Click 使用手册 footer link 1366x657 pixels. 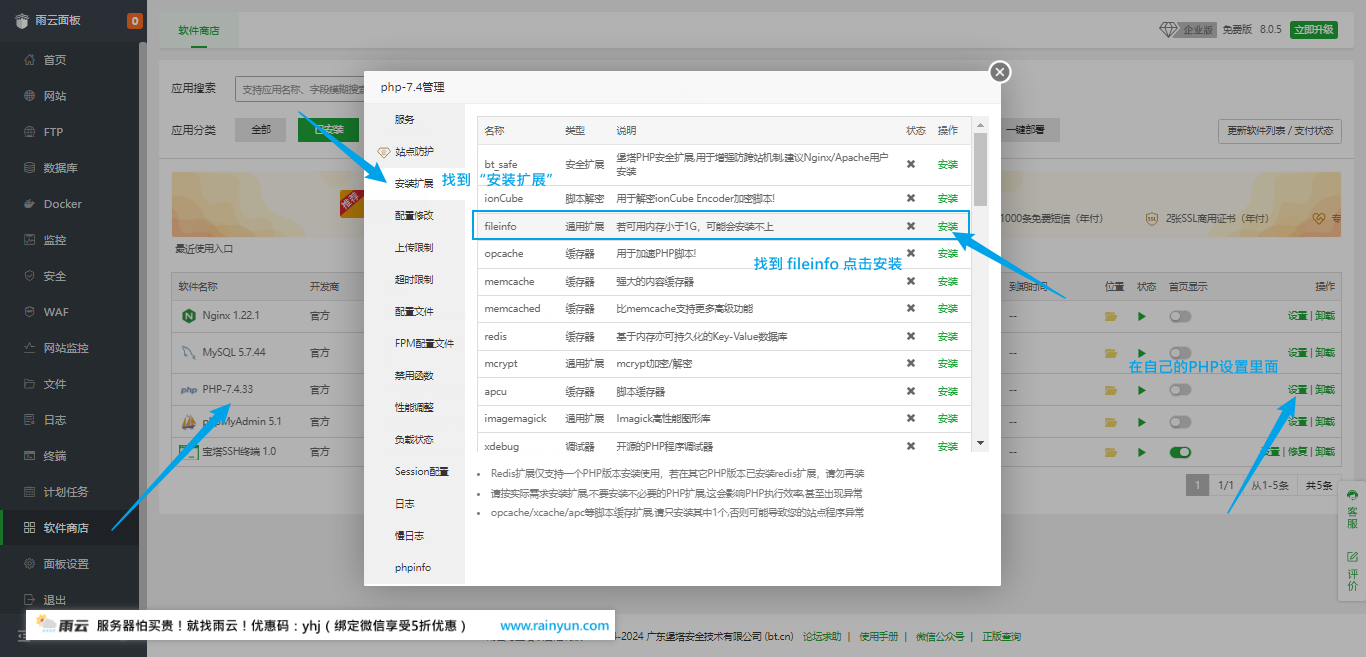879,637
